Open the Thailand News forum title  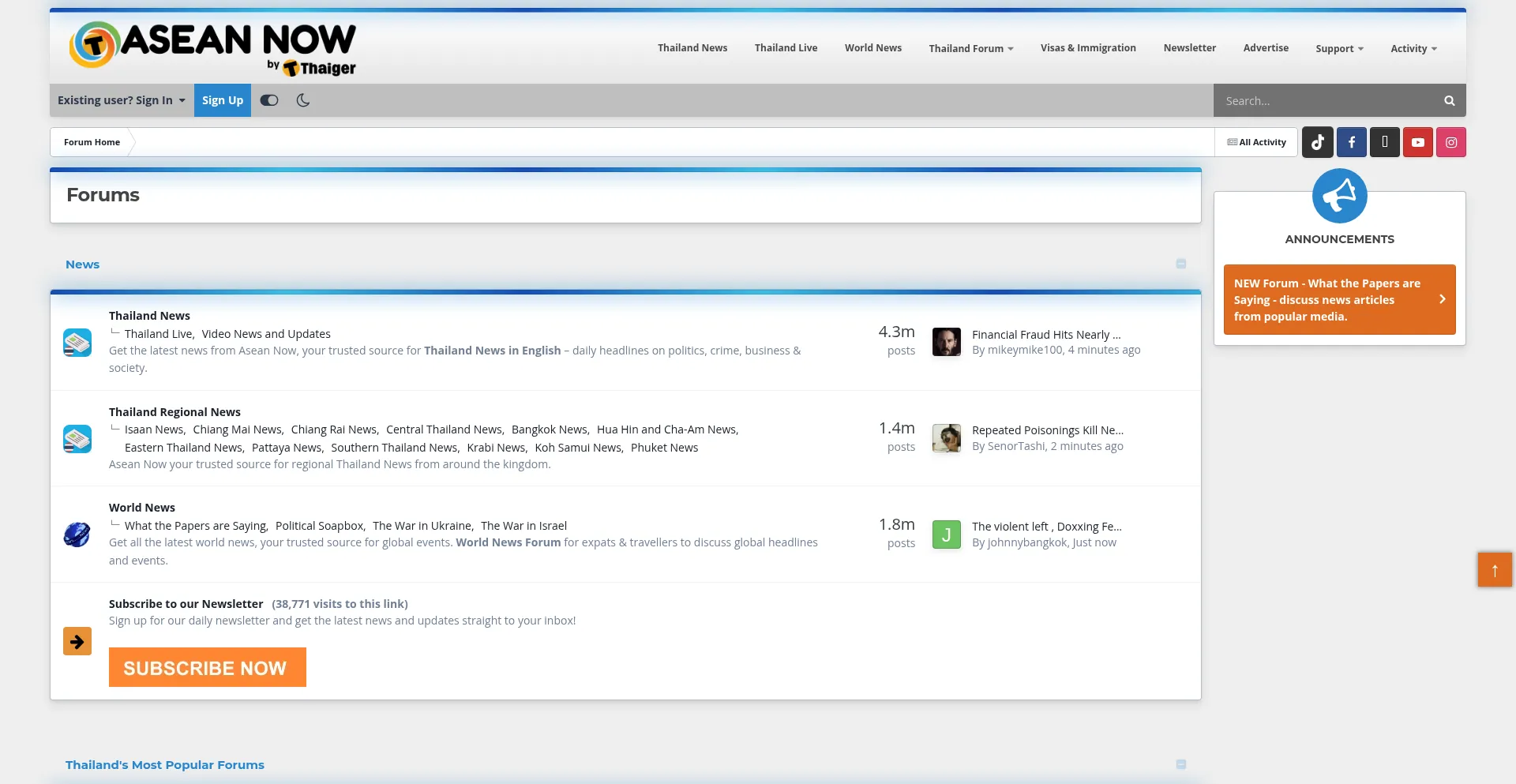pyautogui.click(x=149, y=316)
